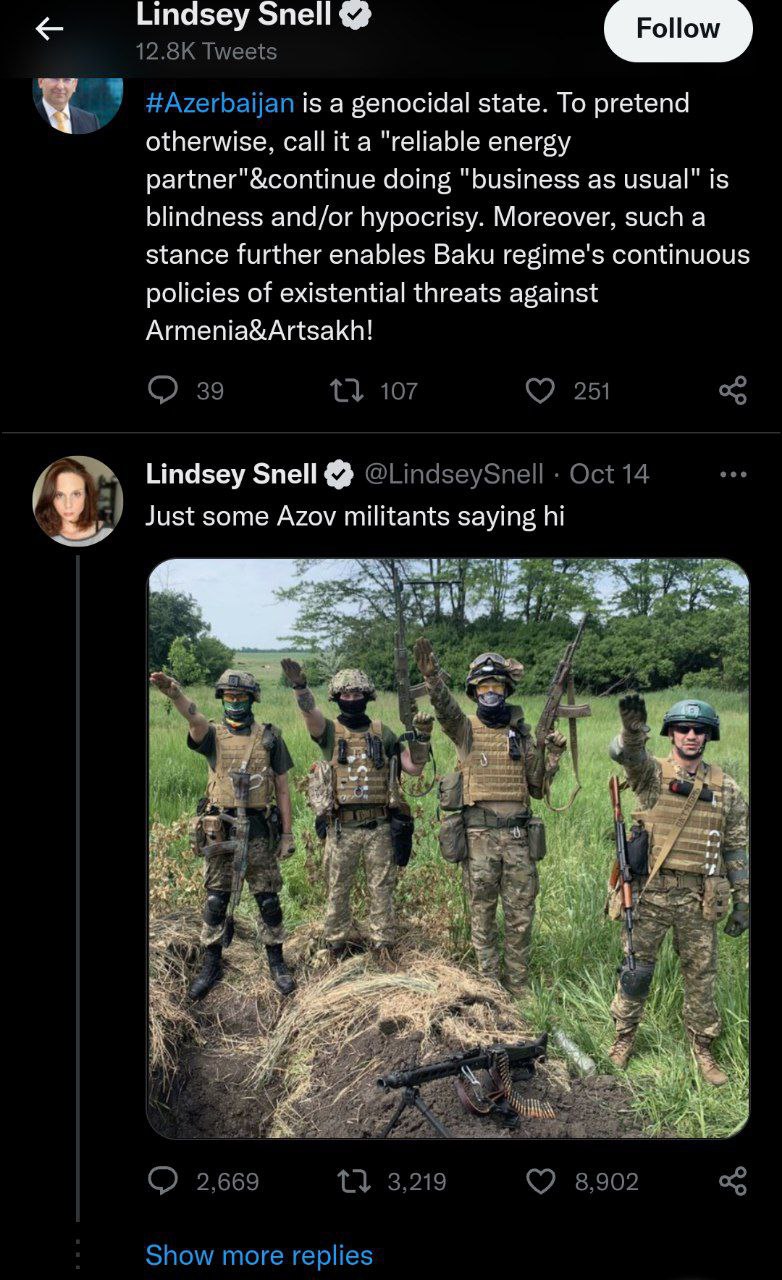Screen dimensions: 782x1280
Task: Tap the Lindsey Snell name in the header
Action: (233, 14)
